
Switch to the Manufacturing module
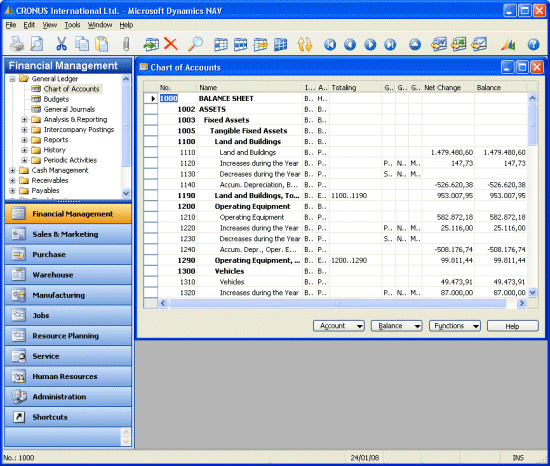[x=68, y=295]
